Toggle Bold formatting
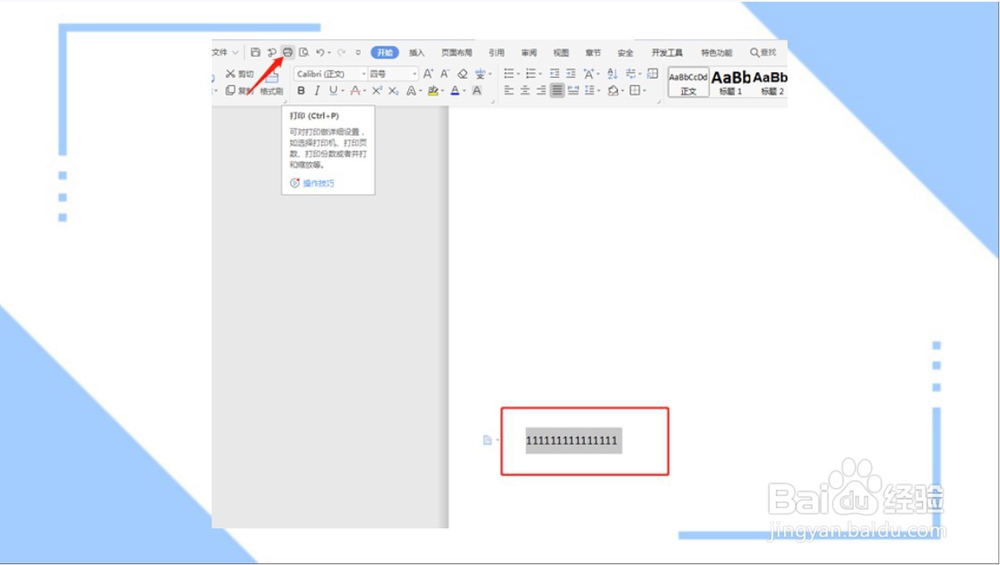This screenshot has height=565, width=1000. [301, 91]
